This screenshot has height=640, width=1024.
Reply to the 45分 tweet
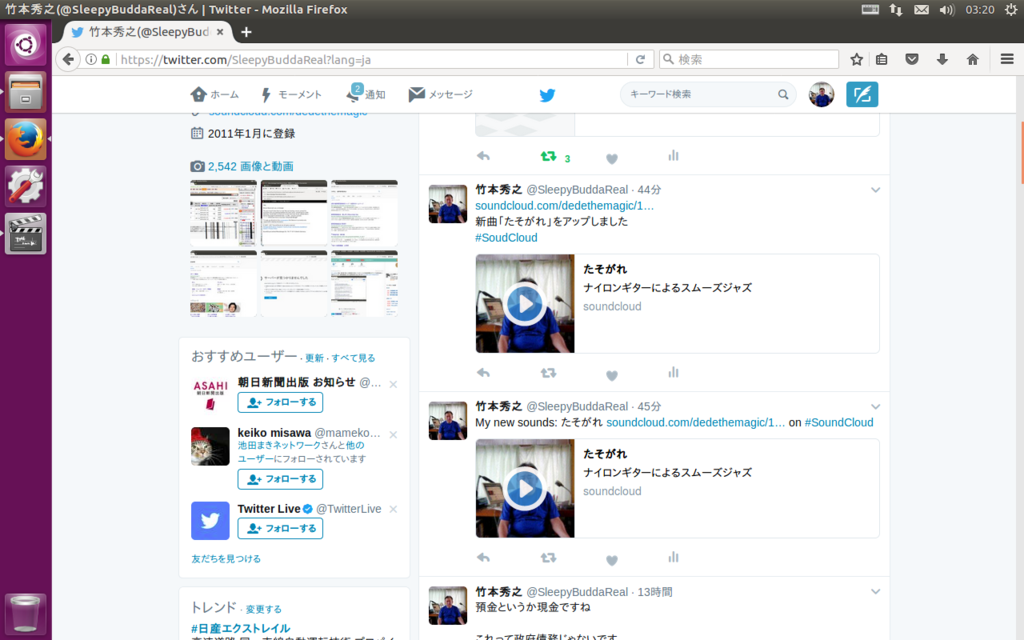[x=483, y=558]
